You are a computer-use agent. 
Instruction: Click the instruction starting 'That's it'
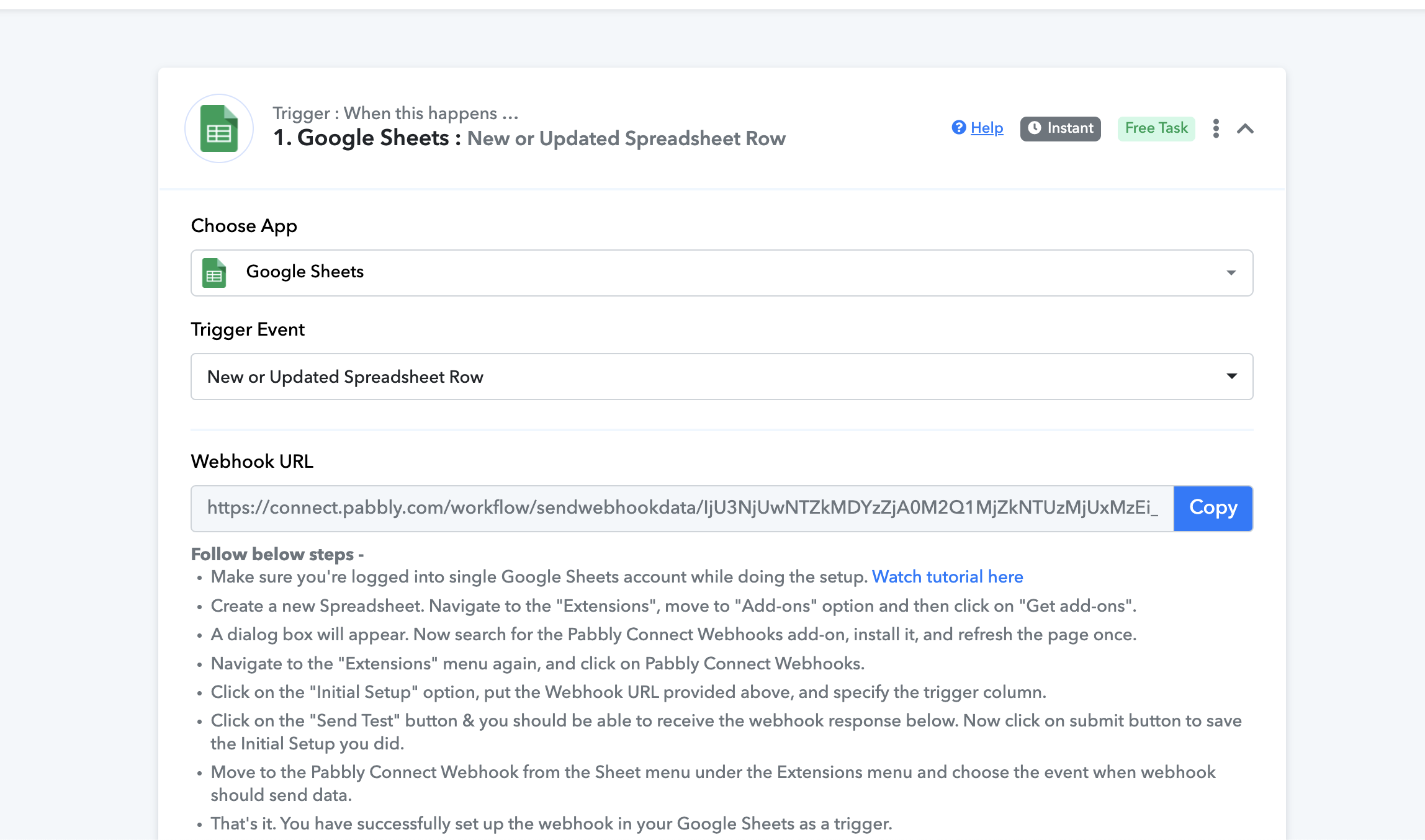[552, 823]
